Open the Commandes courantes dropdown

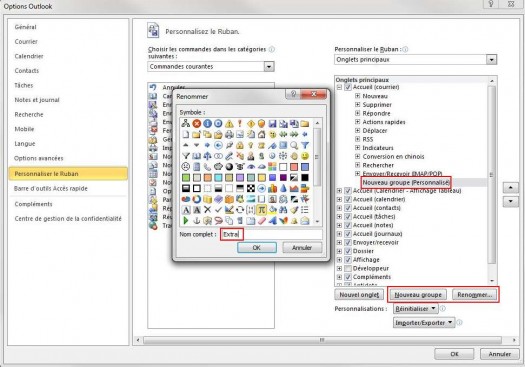269,67
